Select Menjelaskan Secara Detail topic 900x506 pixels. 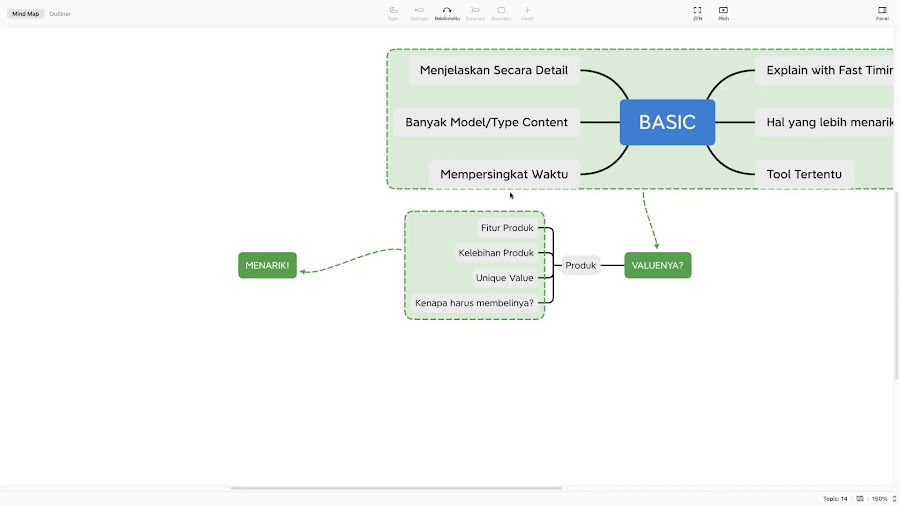pyautogui.click(x=494, y=70)
